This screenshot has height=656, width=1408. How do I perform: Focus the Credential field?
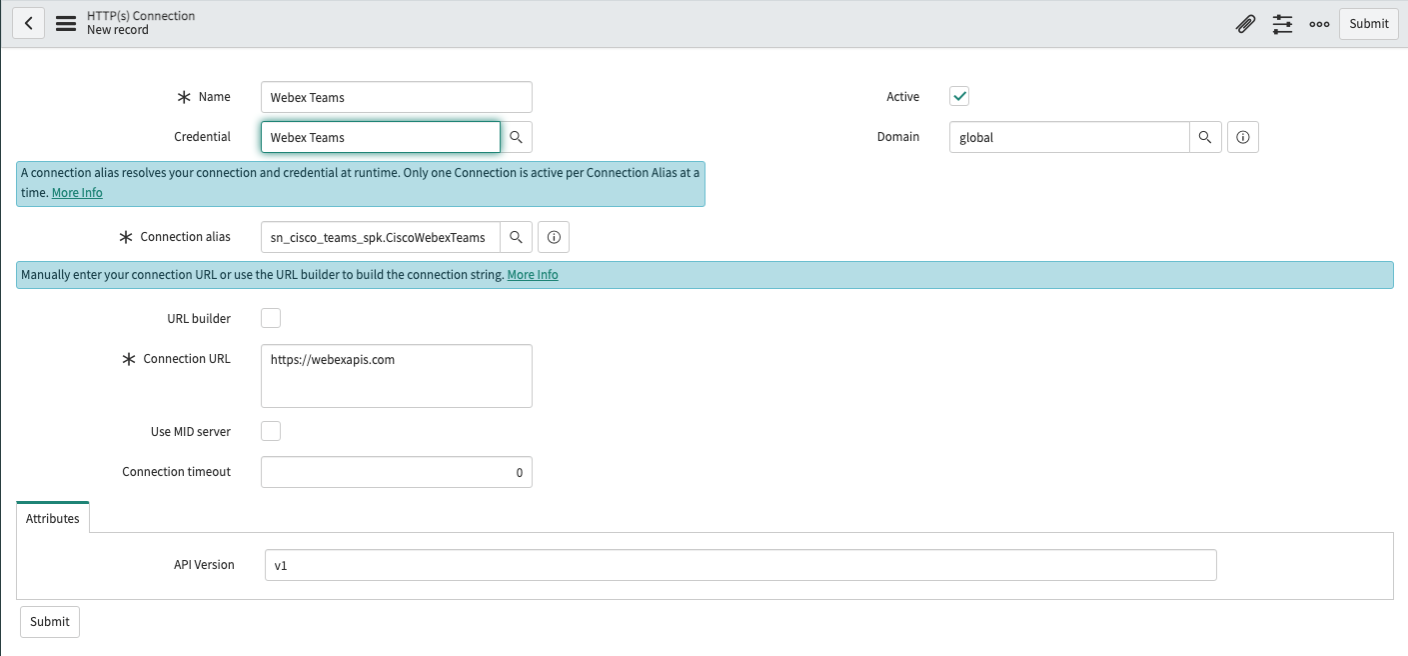[381, 137]
